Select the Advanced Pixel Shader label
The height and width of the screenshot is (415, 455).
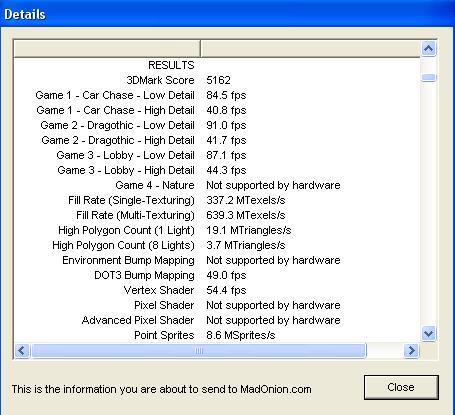click(x=138, y=320)
